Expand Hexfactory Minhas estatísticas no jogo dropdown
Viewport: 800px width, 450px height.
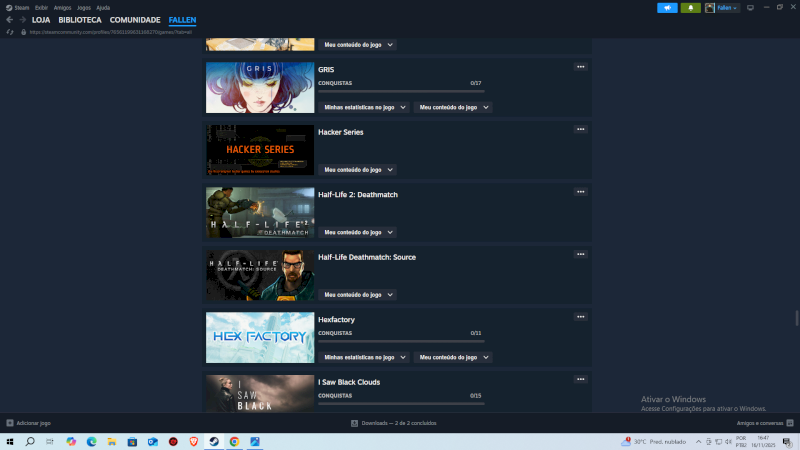[365, 357]
